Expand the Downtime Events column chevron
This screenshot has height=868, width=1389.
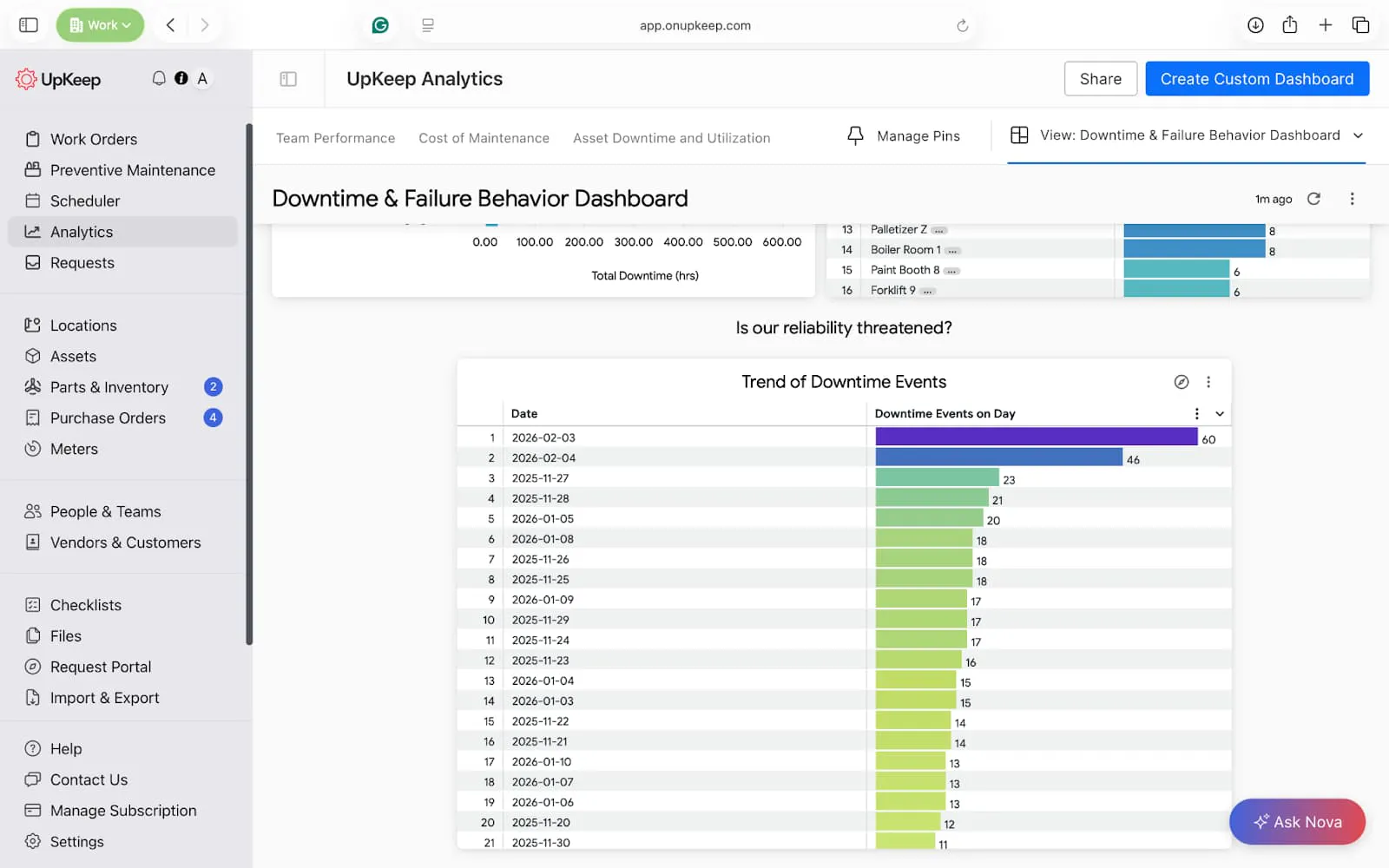(1220, 414)
